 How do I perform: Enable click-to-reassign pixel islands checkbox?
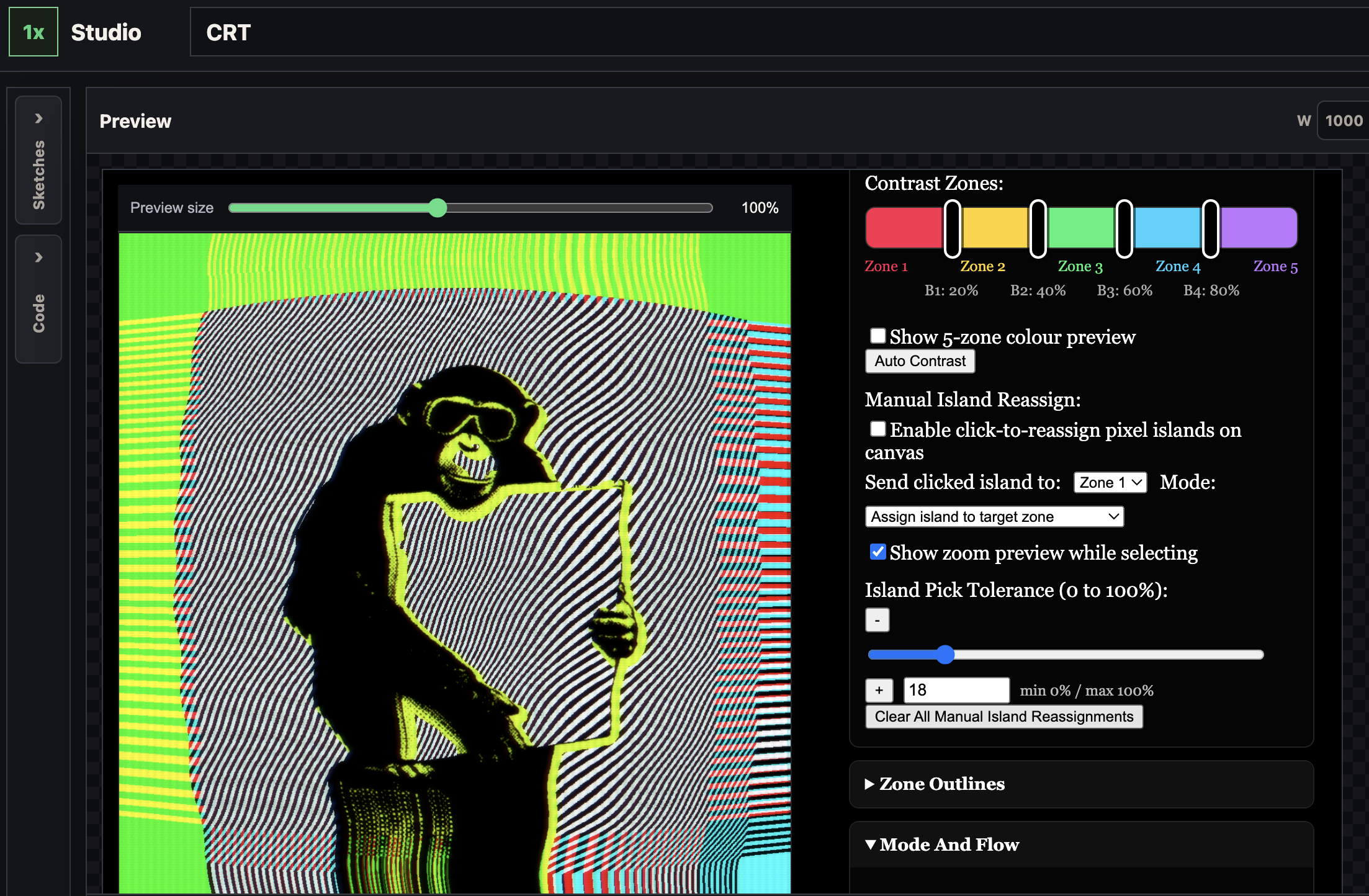[x=878, y=429]
